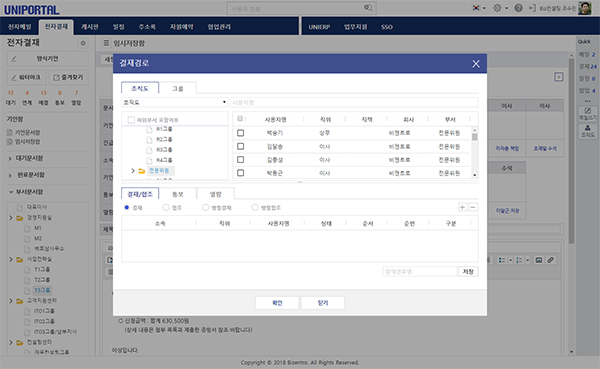Focus the top 사용자 조회 search box

pyautogui.click(x=302, y=8)
